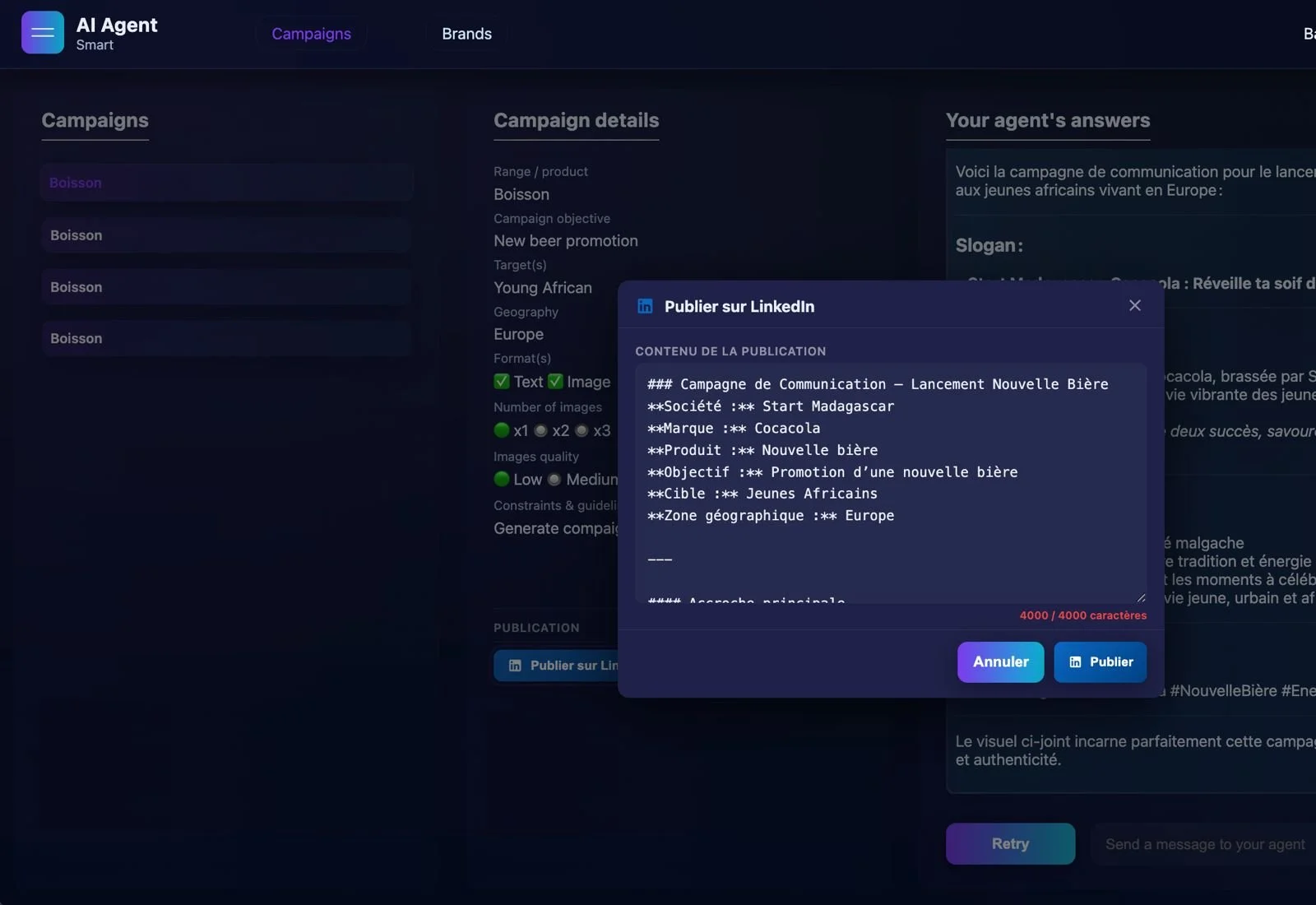Screen dimensions: 1316x905
Task: Pick the x3 number of images option
Action: (x=582, y=430)
